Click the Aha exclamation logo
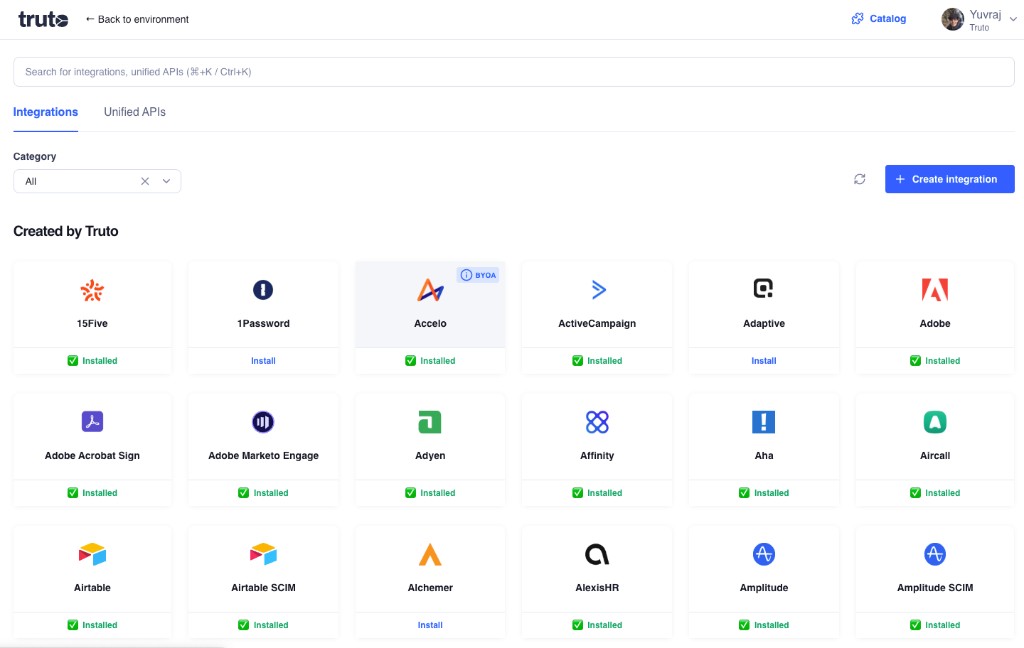This screenshot has width=1024, height=648. point(763,422)
